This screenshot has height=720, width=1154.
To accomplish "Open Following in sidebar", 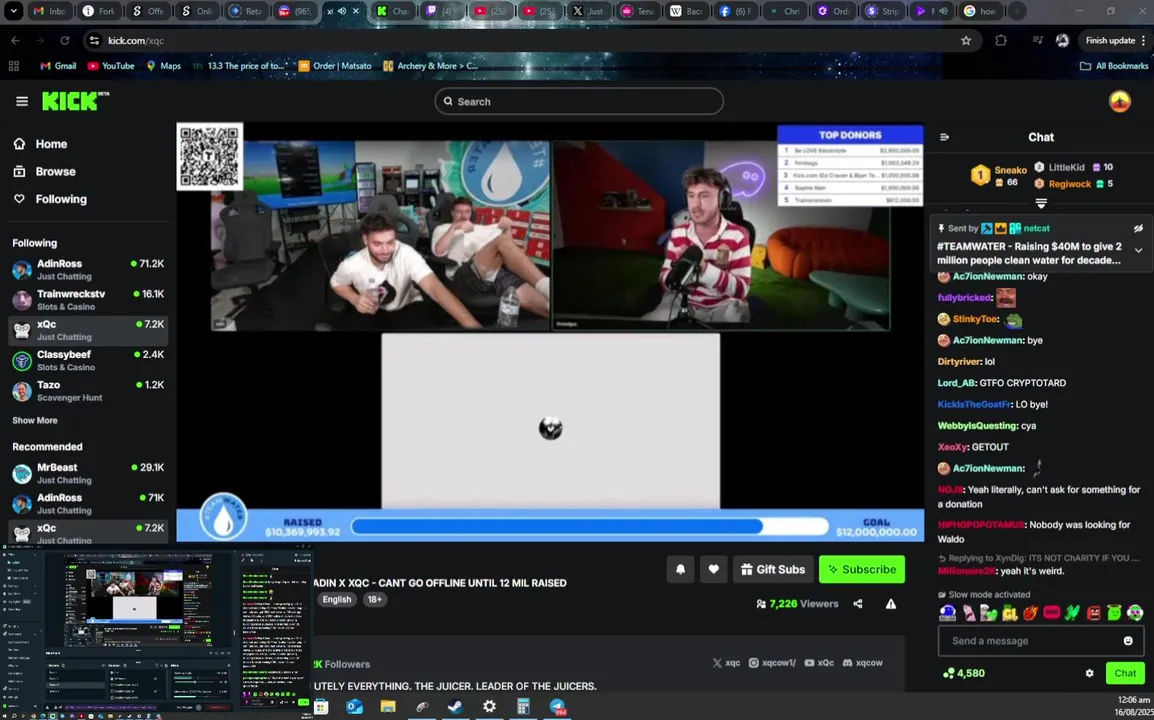I will pos(50,199).
